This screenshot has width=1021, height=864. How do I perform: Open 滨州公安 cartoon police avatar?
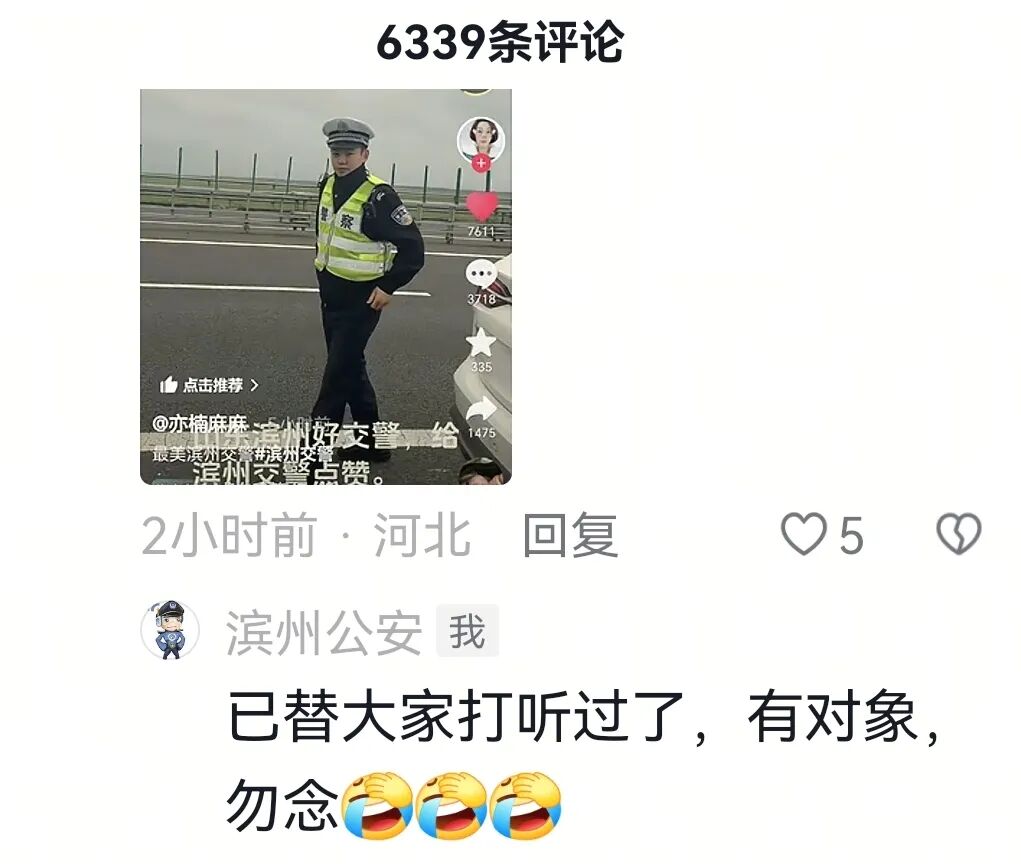tap(170, 630)
